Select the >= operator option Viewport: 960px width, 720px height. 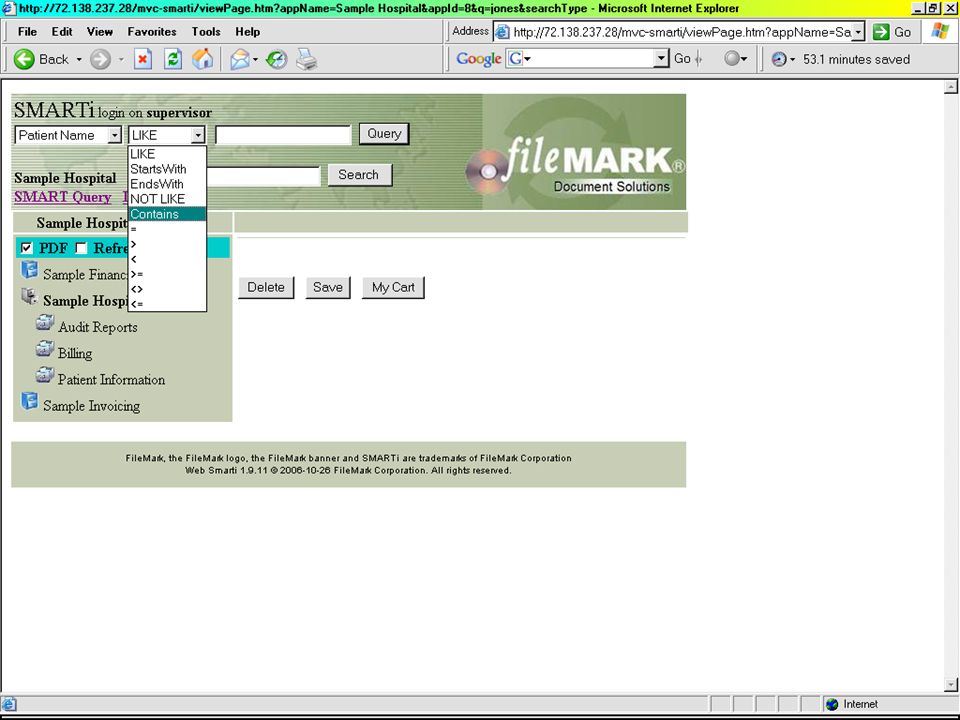click(167, 274)
